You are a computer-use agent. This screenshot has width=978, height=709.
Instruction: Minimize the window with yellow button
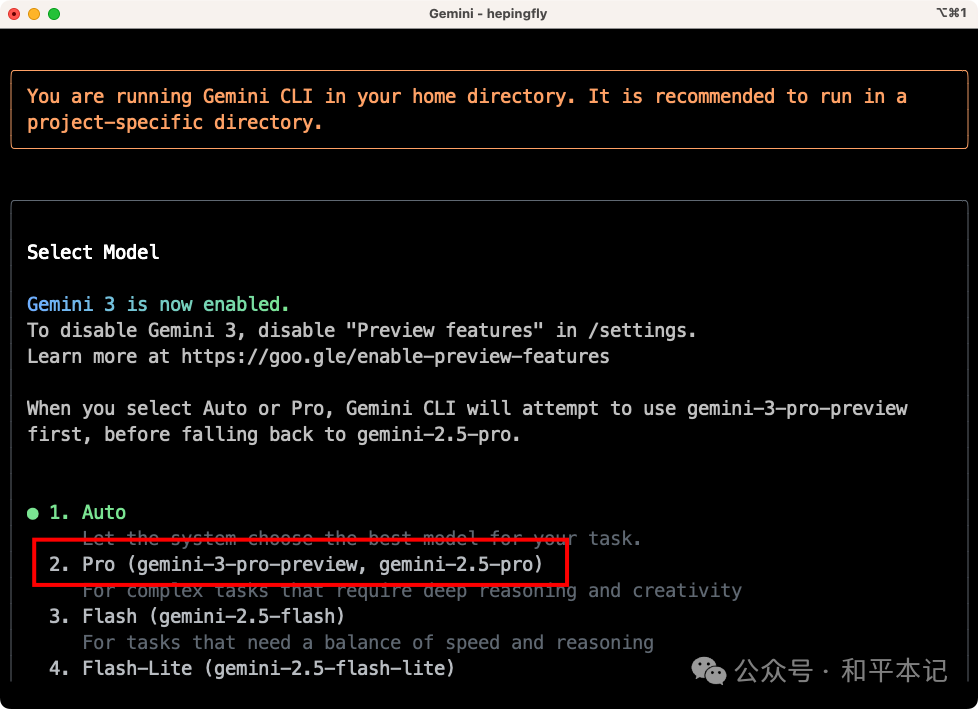click(34, 14)
